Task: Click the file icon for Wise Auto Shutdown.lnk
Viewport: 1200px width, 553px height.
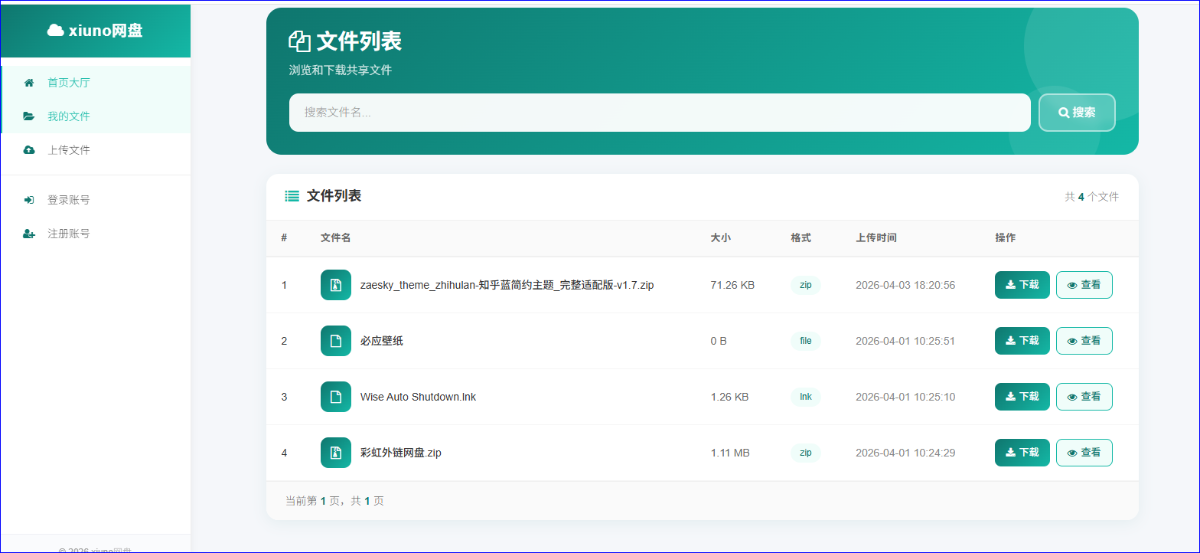Action: 336,397
